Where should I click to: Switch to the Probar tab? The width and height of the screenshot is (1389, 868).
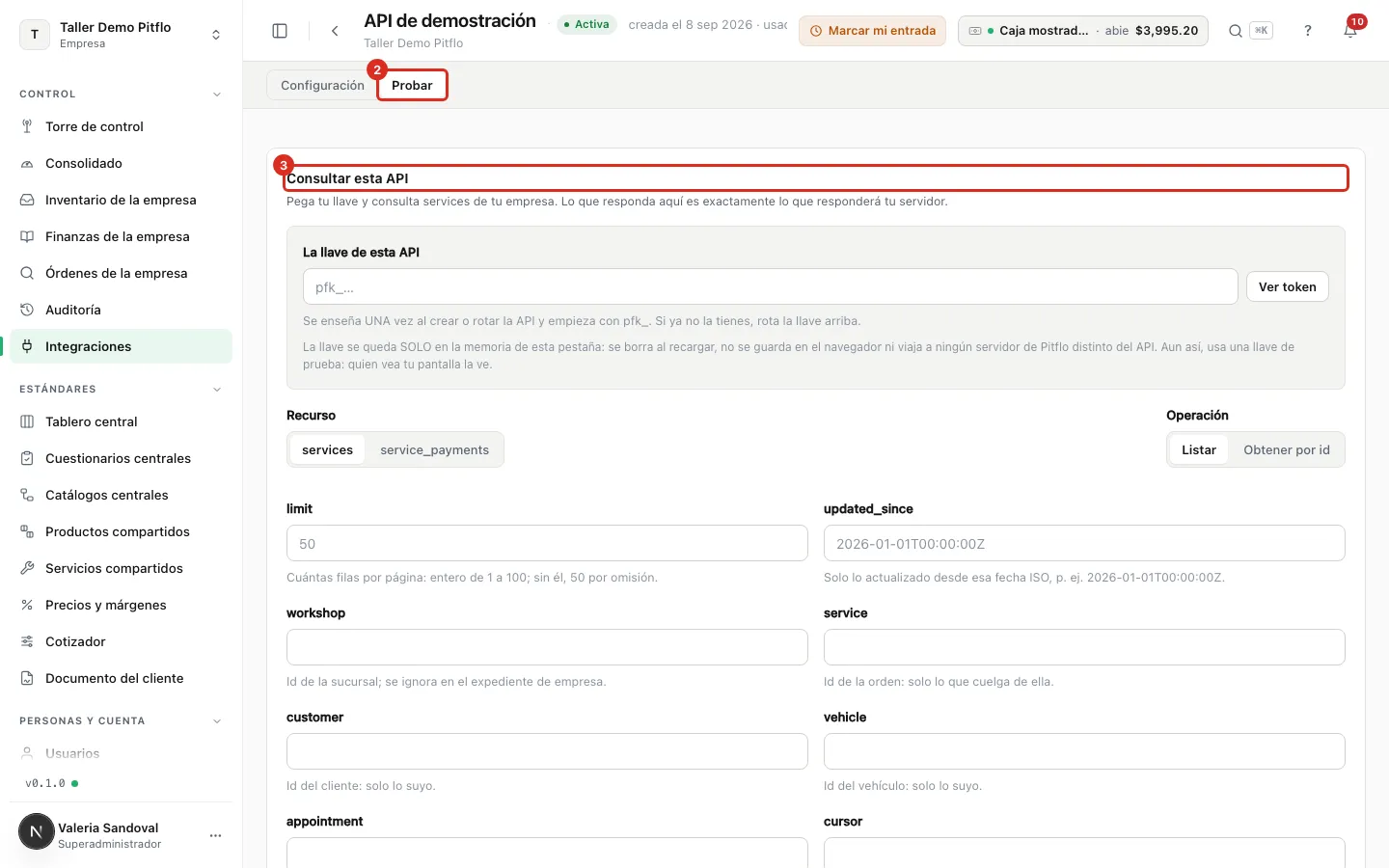coord(412,85)
